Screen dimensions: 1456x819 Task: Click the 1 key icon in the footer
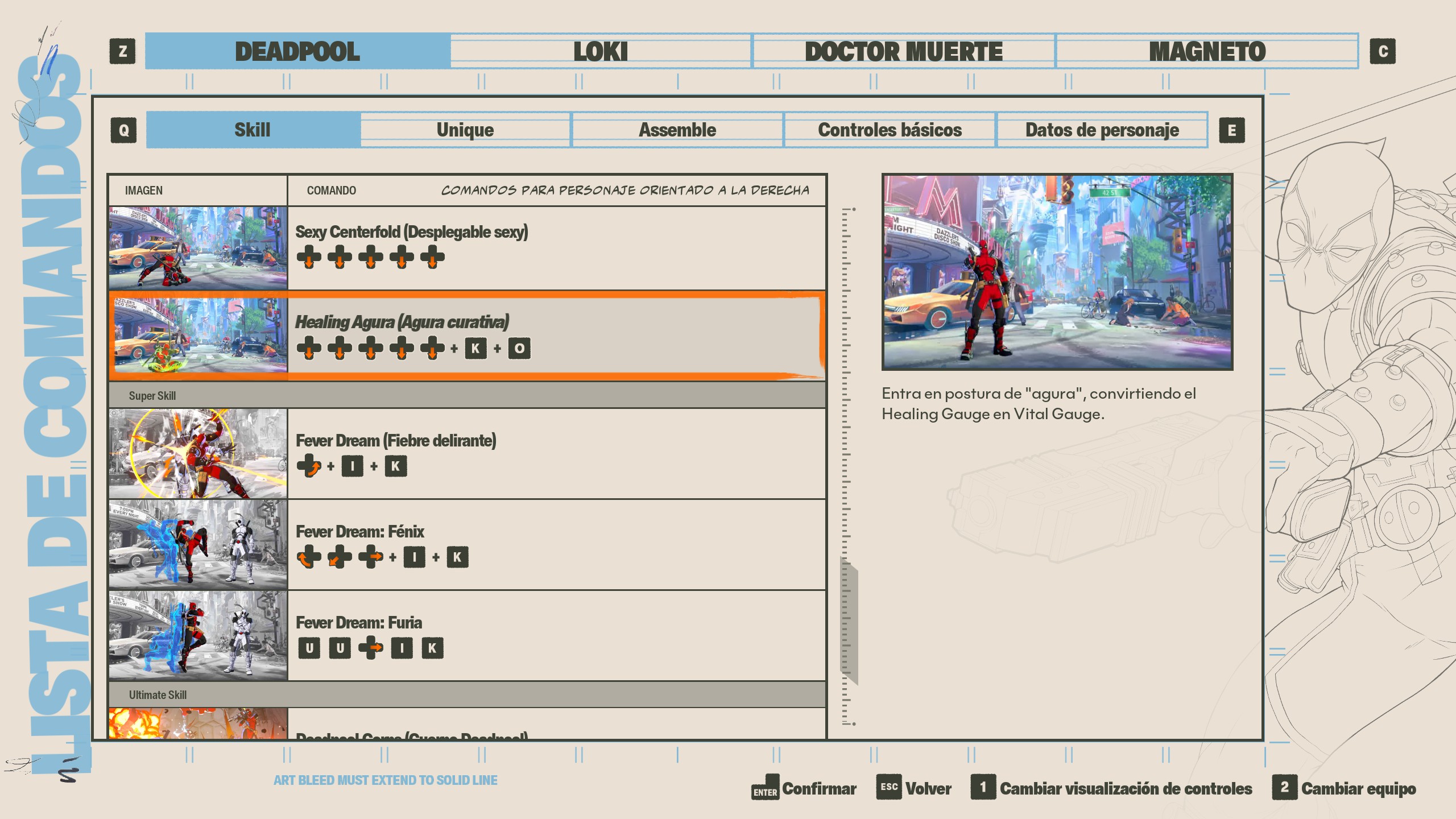[x=983, y=787]
